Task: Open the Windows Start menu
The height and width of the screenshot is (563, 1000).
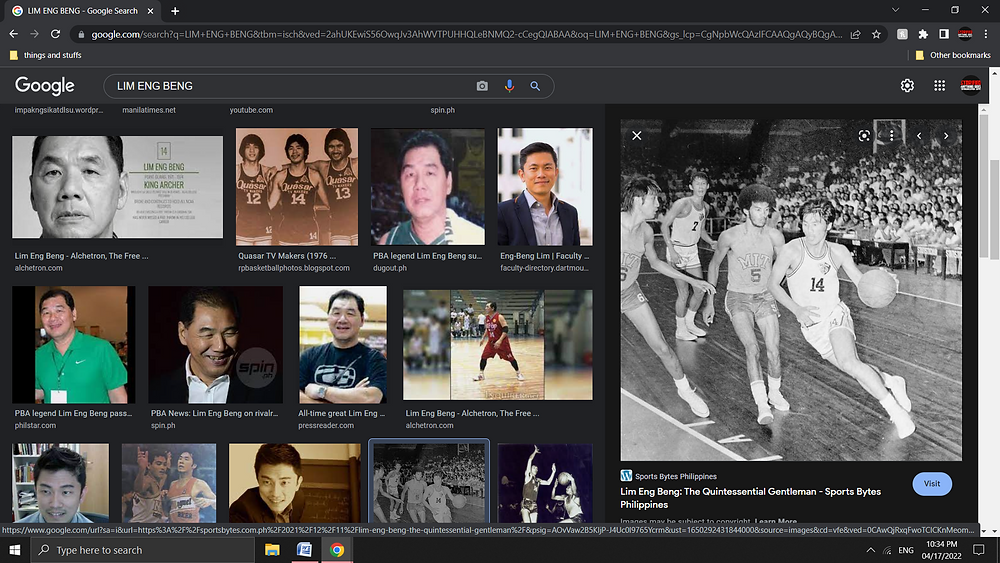Action: point(15,550)
